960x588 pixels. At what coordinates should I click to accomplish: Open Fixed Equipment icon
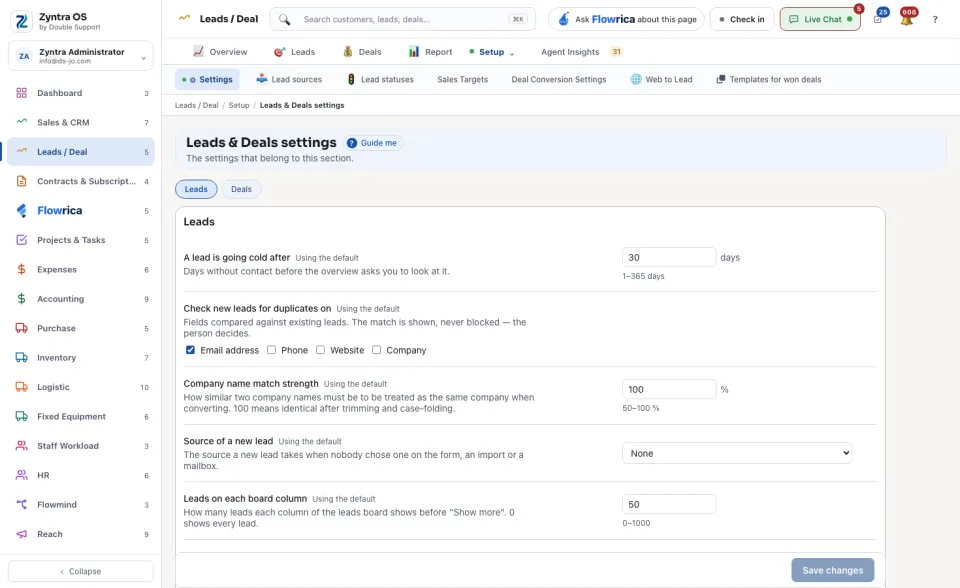pyautogui.click(x=21, y=416)
